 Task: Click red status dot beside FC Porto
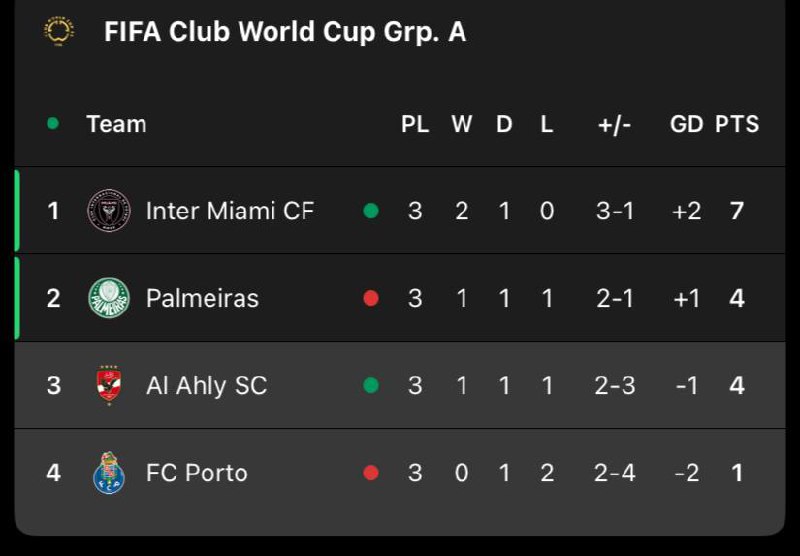tap(371, 473)
